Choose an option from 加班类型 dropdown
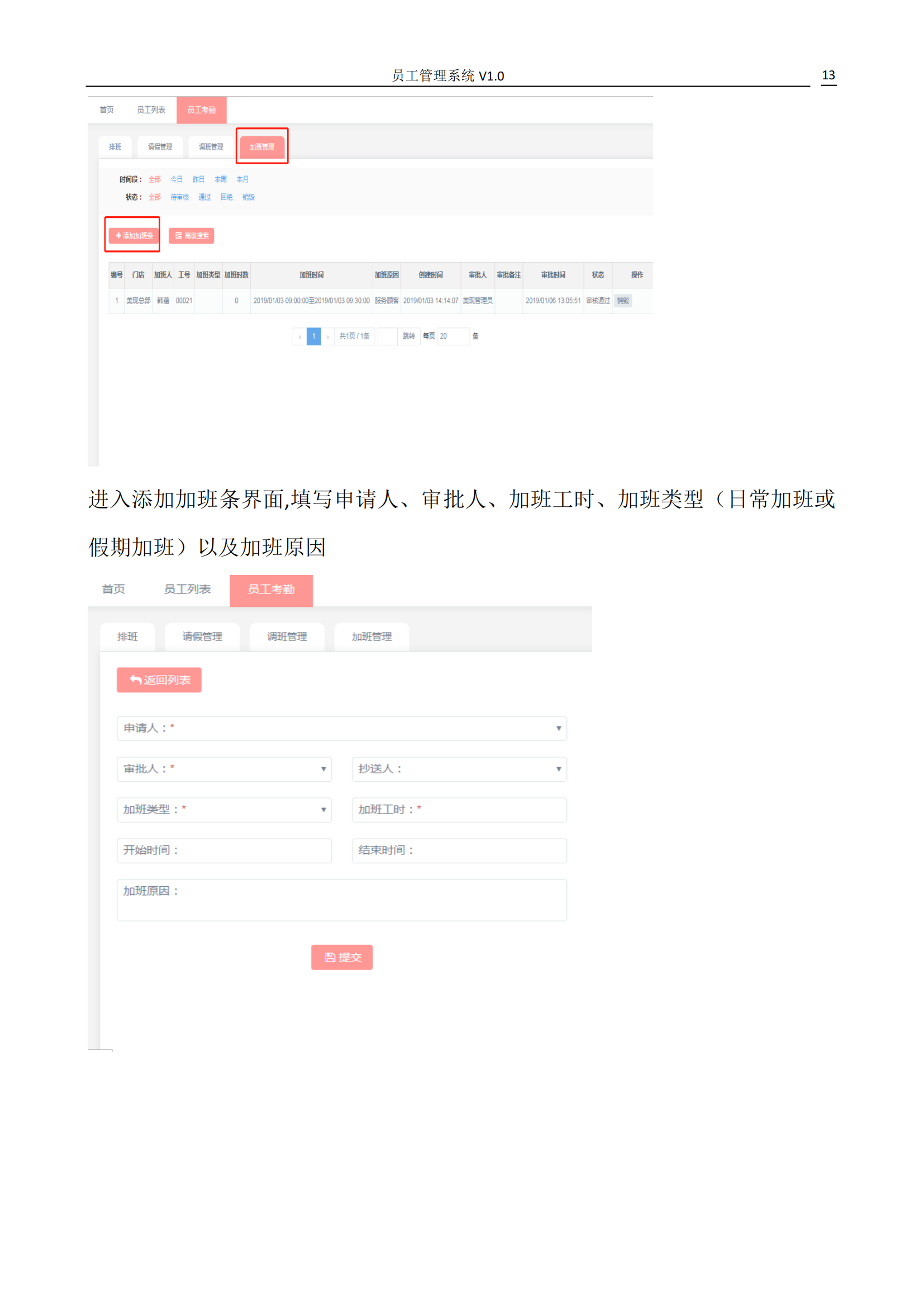924x1307 pixels. [224, 810]
